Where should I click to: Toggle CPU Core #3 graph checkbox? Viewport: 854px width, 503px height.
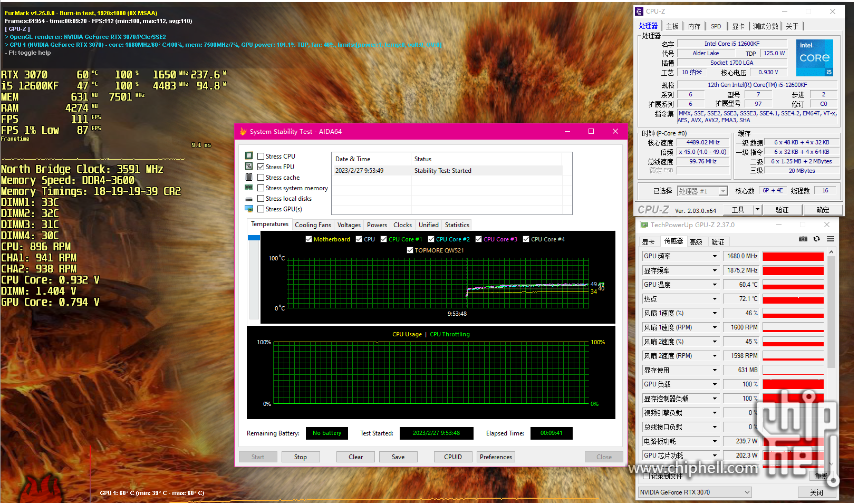pos(478,239)
